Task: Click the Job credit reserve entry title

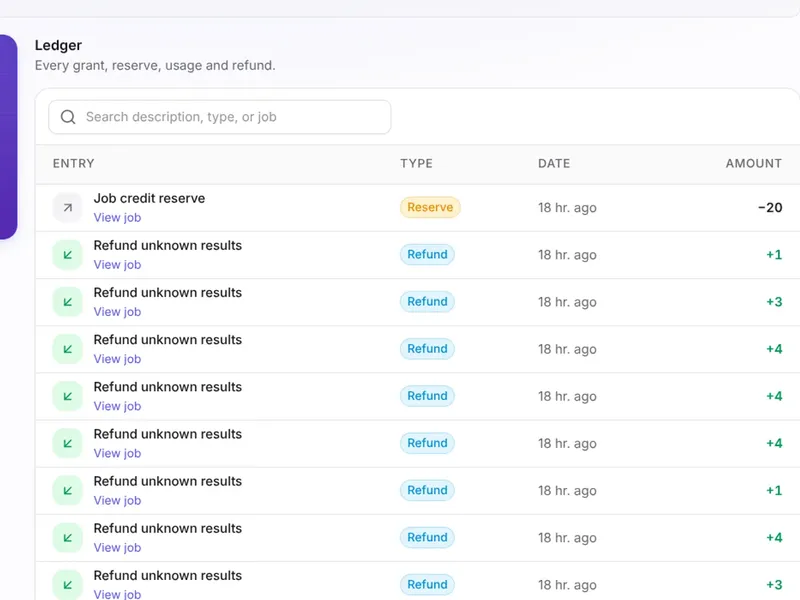Action: [x=149, y=198]
